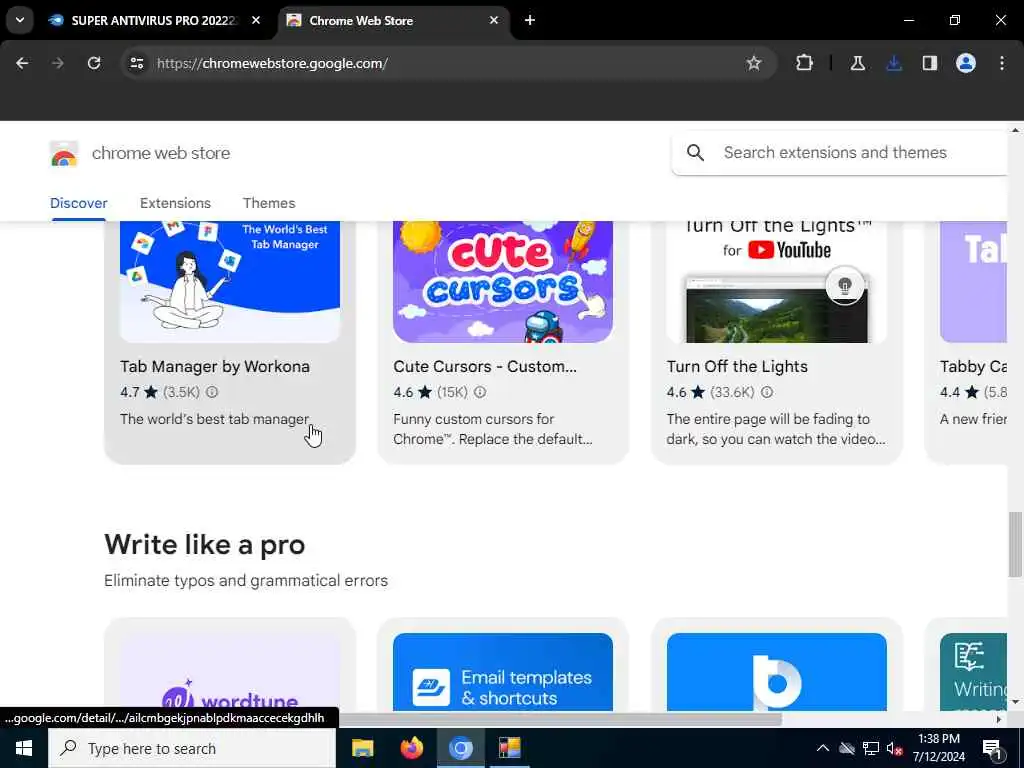Select the Chromium icon in the taskbar
Viewport: 1024px width, 768px height.
pyautogui.click(x=460, y=748)
